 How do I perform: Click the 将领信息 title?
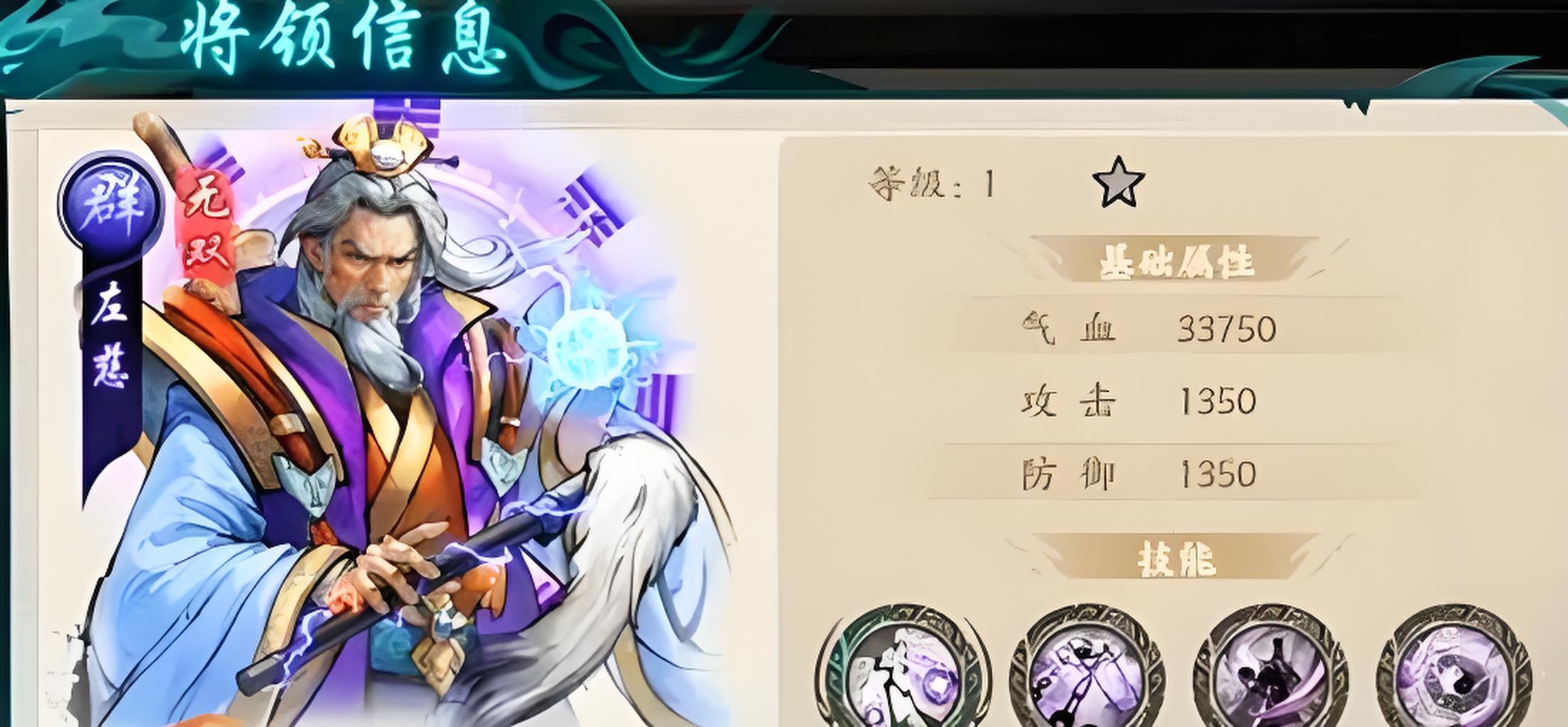click(344, 40)
